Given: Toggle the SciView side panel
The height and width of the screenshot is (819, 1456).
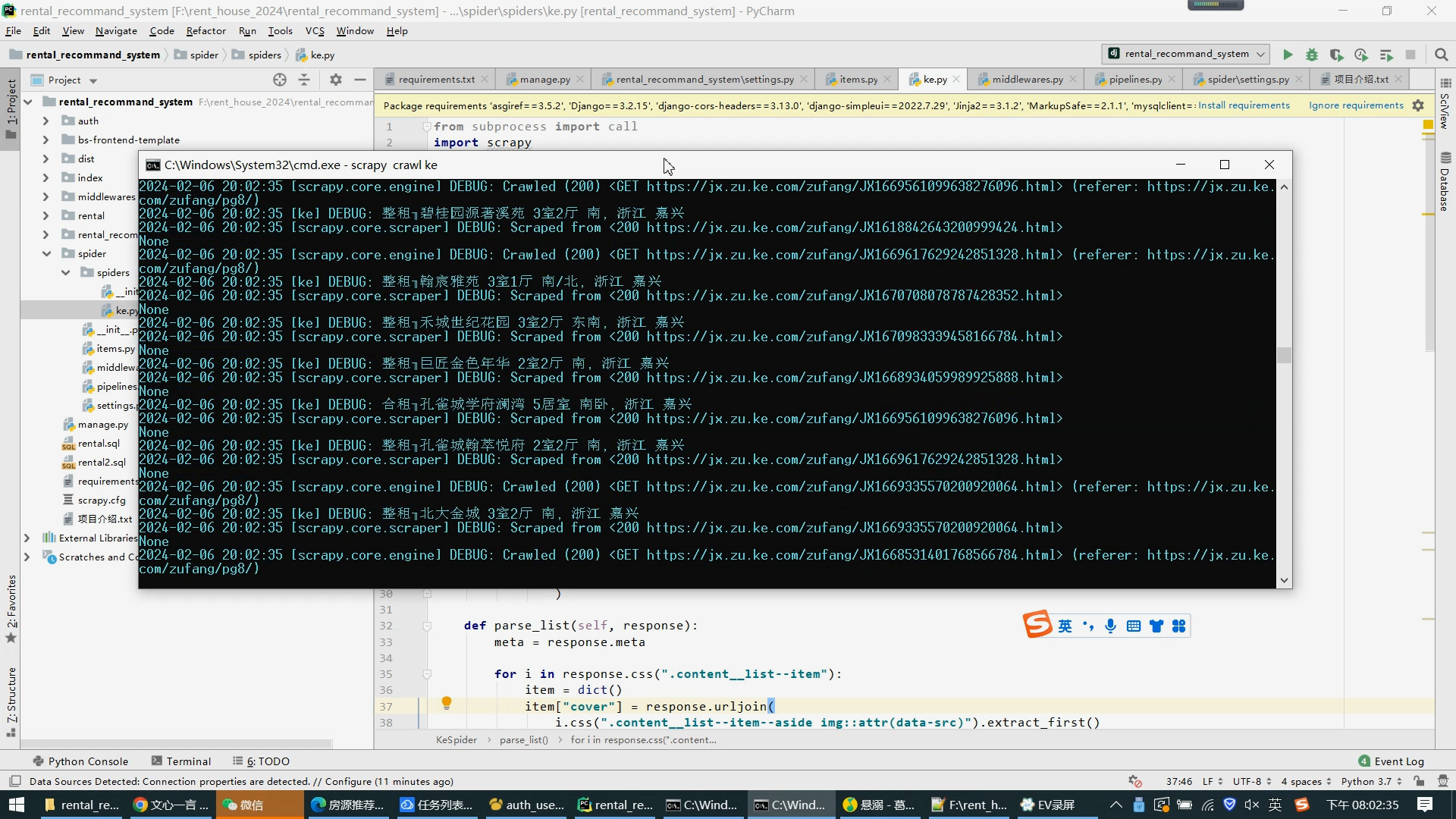Looking at the screenshot, I should coord(1445,105).
